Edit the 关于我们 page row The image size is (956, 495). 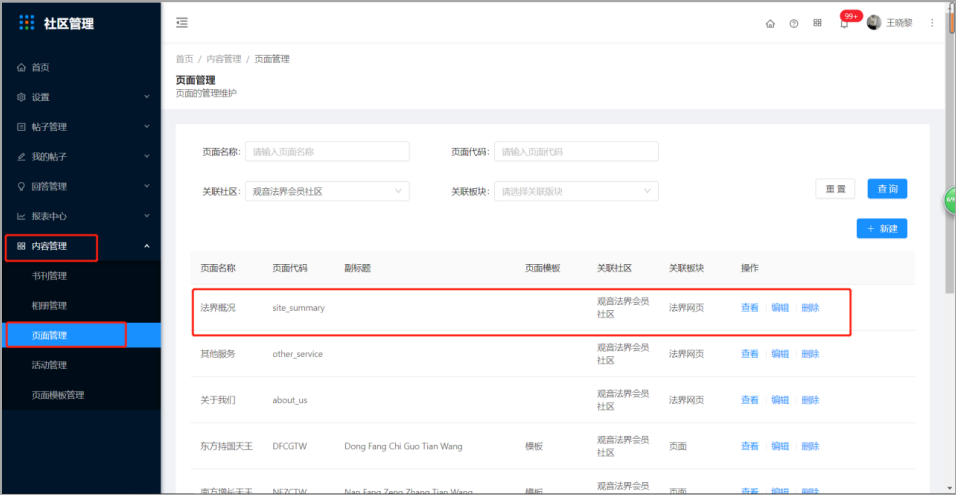[780, 401]
